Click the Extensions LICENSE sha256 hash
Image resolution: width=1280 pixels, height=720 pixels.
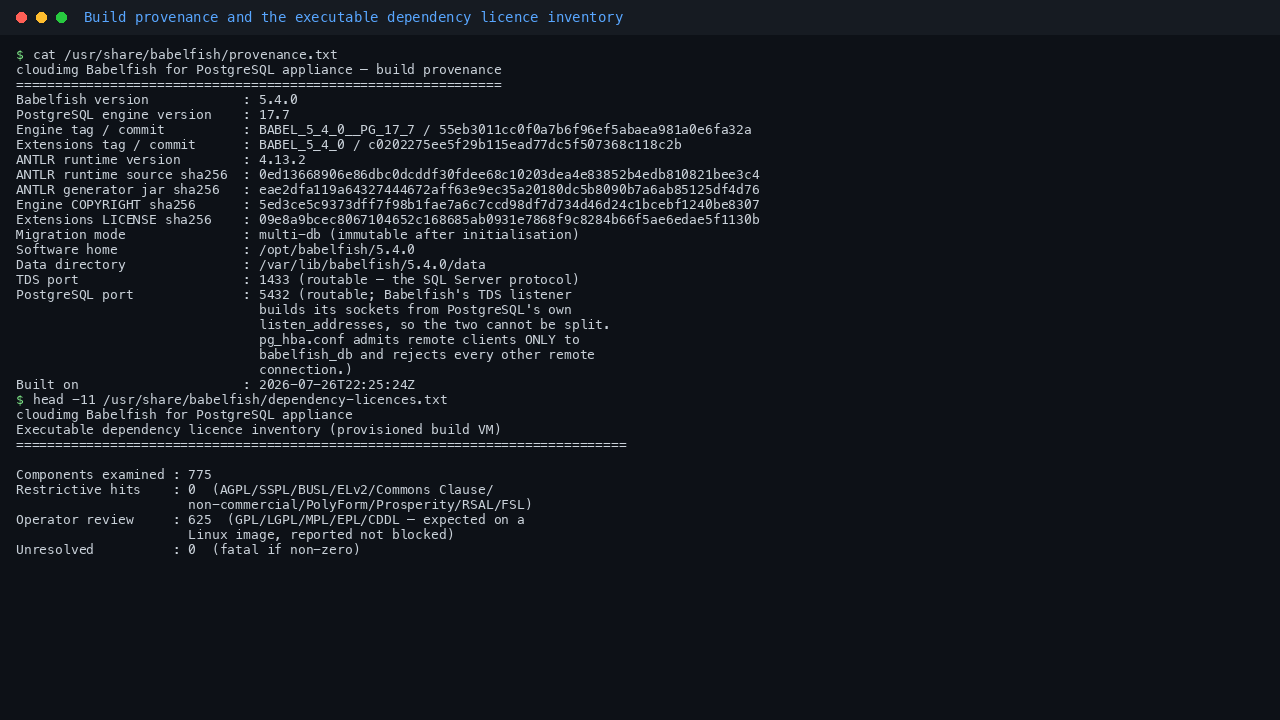(x=509, y=220)
